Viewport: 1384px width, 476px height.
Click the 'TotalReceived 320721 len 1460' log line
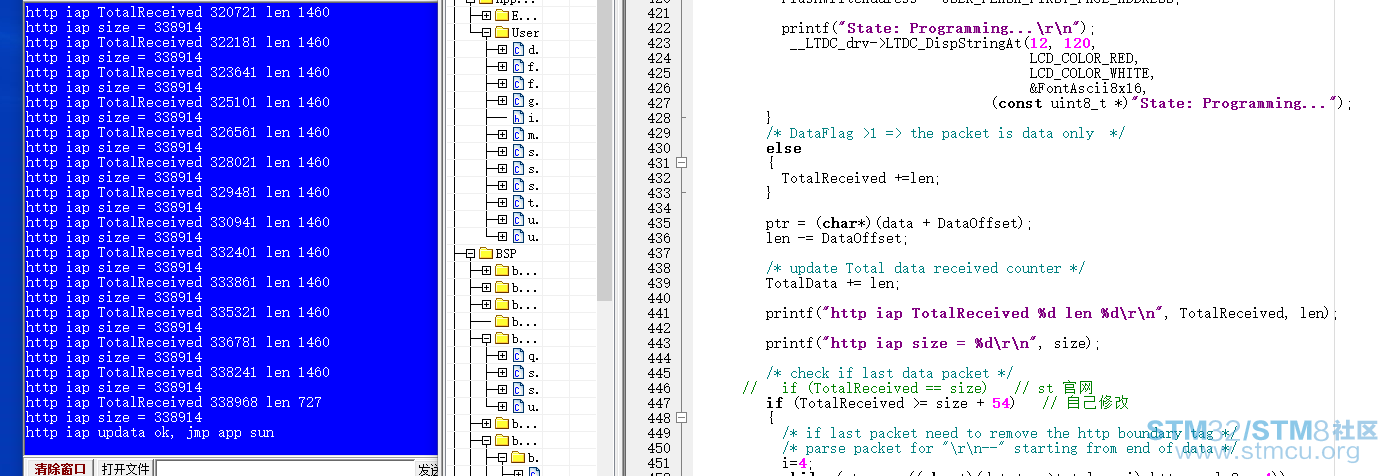(178, 12)
